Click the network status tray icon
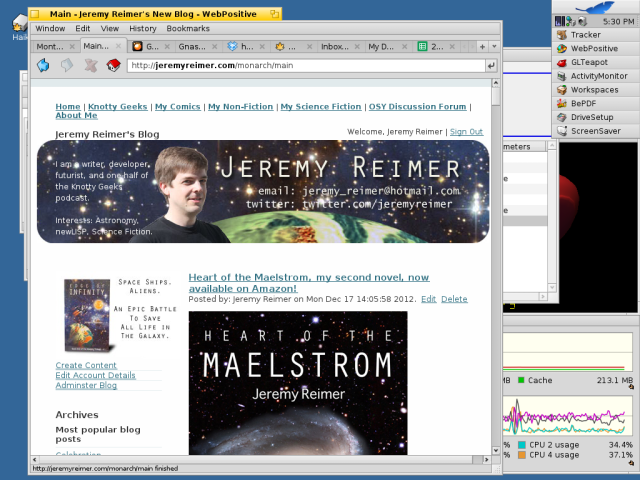 click(x=571, y=21)
